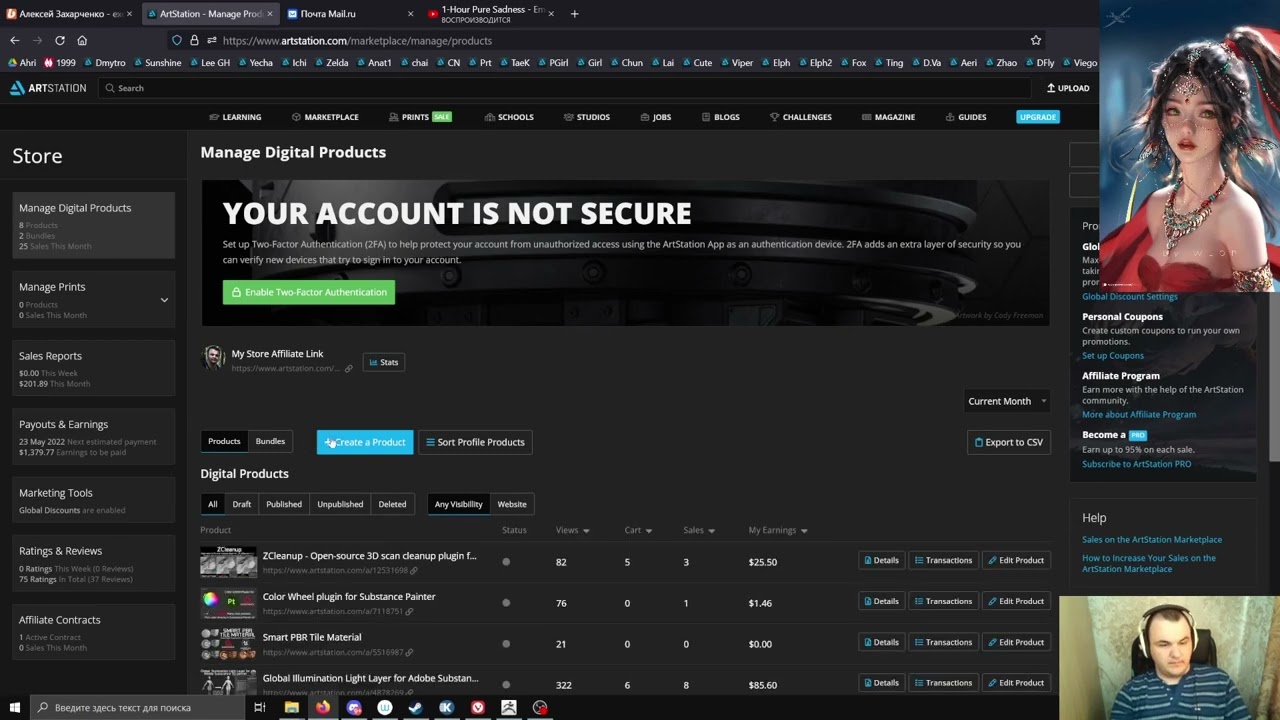Open Manage Digital Products sidebar item

94,226
